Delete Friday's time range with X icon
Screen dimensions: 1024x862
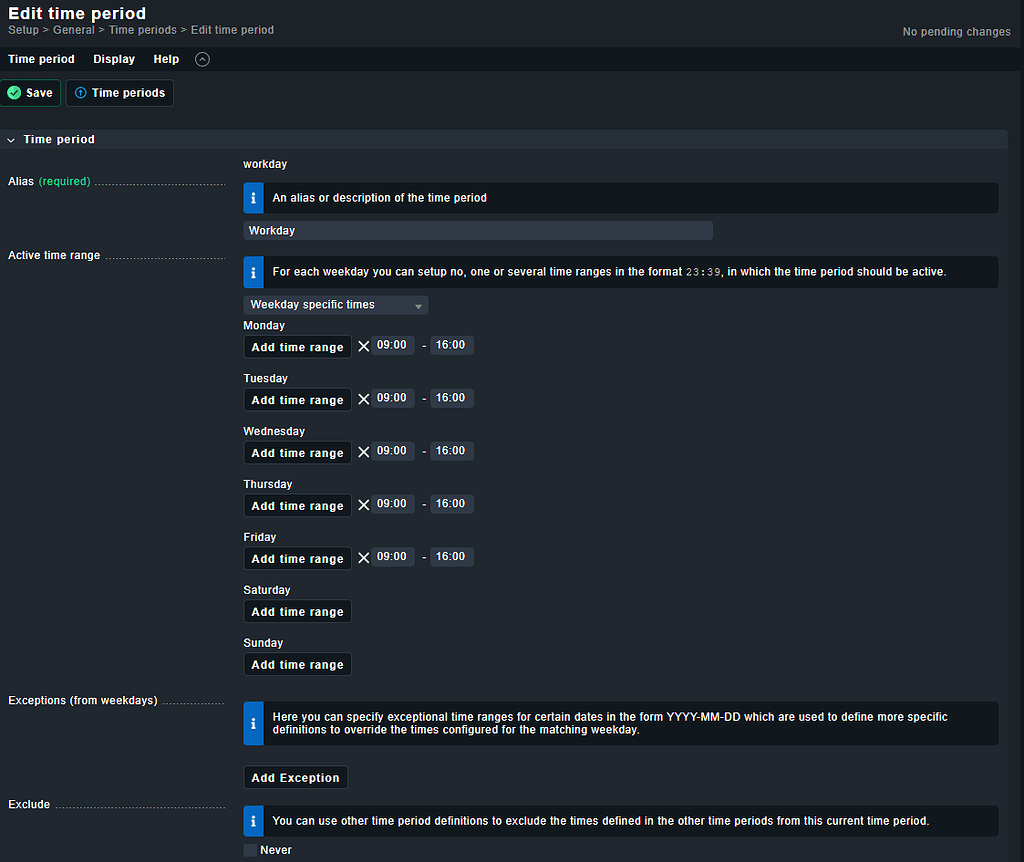pyautogui.click(x=364, y=558)
